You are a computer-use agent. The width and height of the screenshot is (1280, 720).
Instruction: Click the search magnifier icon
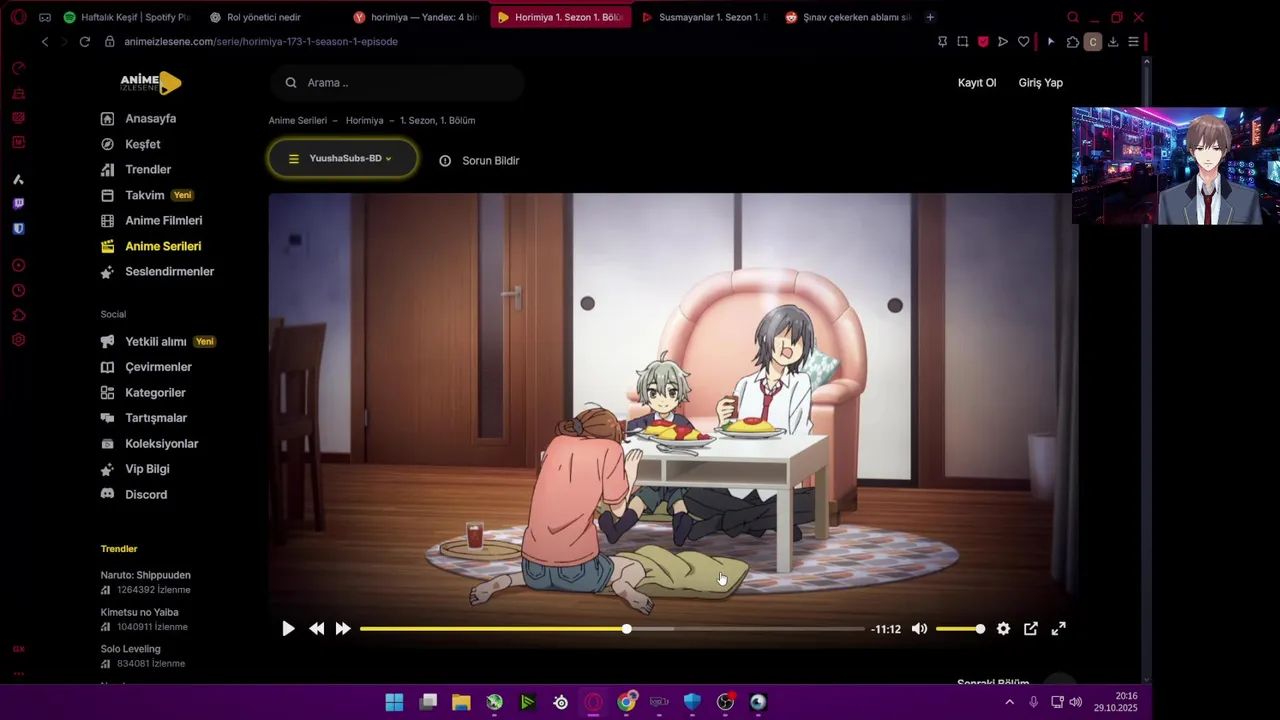(x=291, y=83)
